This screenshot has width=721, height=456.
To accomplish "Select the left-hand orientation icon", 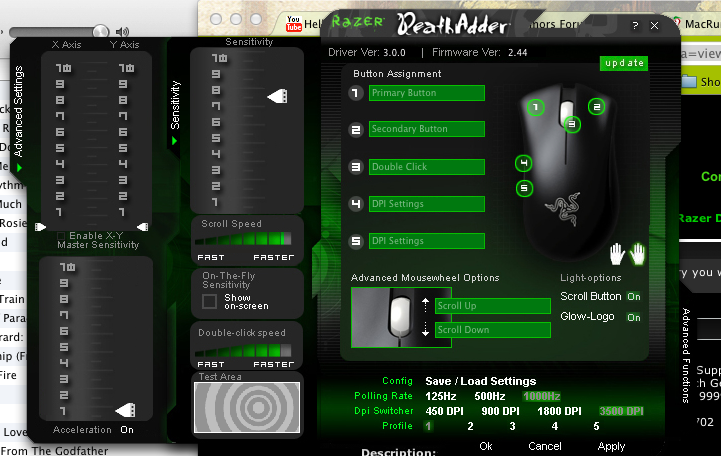I will (x=617, y=254).
